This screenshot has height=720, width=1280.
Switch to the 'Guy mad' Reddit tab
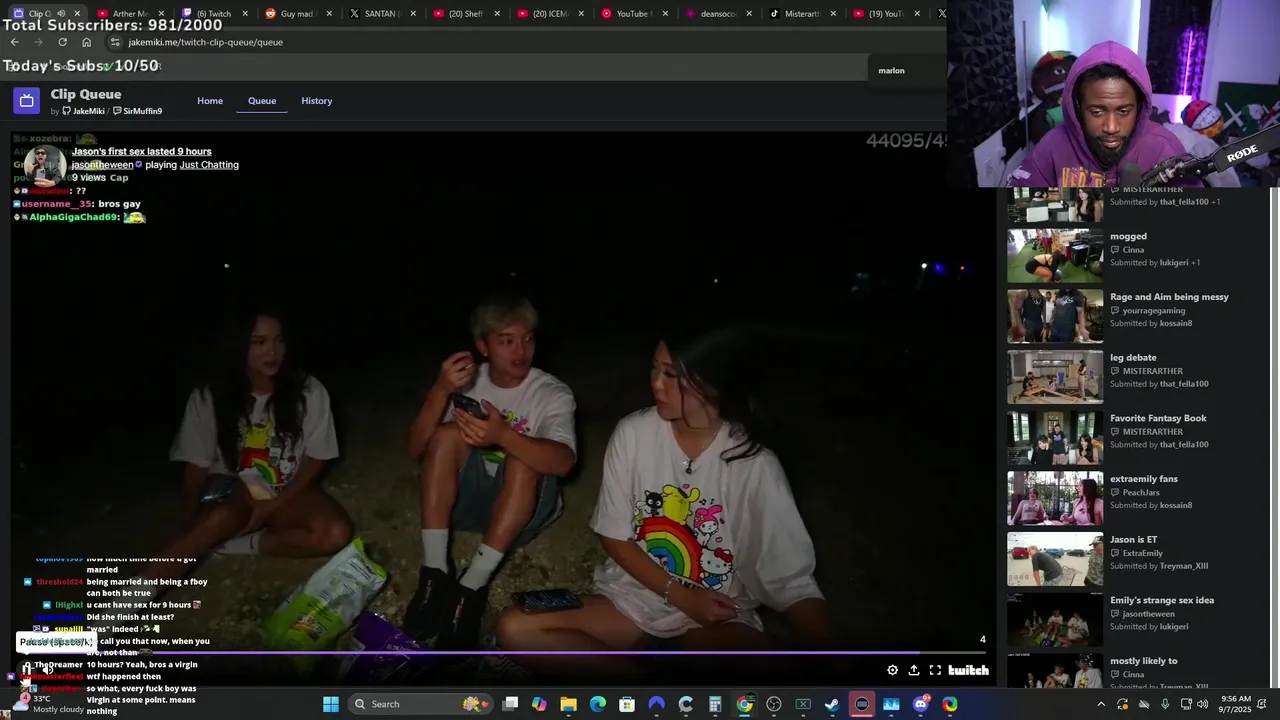tap(297, 14)
